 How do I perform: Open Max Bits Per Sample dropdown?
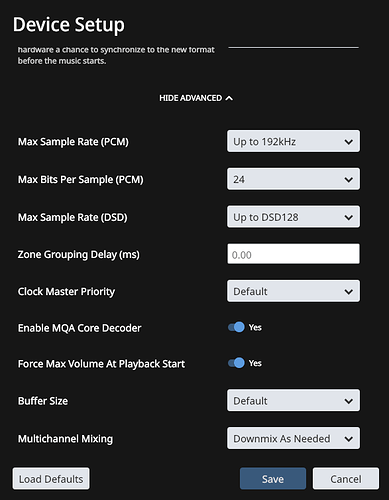pyautogui.click(x=293, y=179)
